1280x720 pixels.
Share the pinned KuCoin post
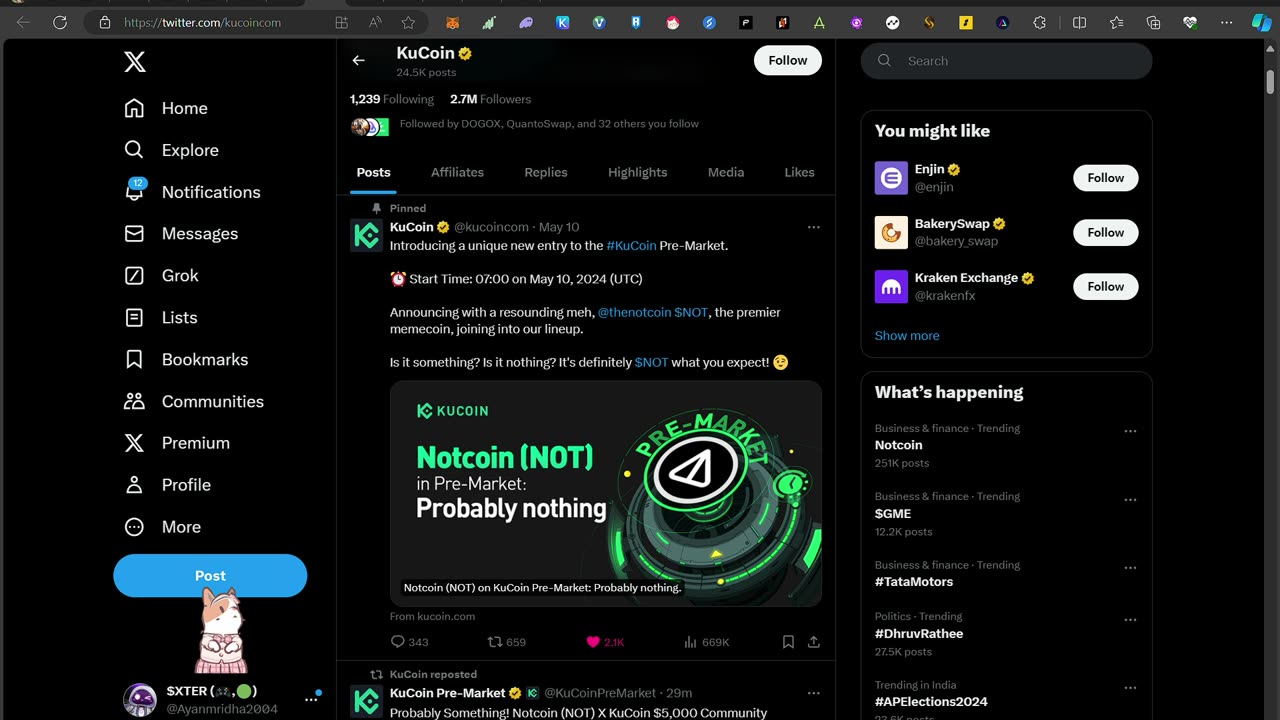[814, 642]
